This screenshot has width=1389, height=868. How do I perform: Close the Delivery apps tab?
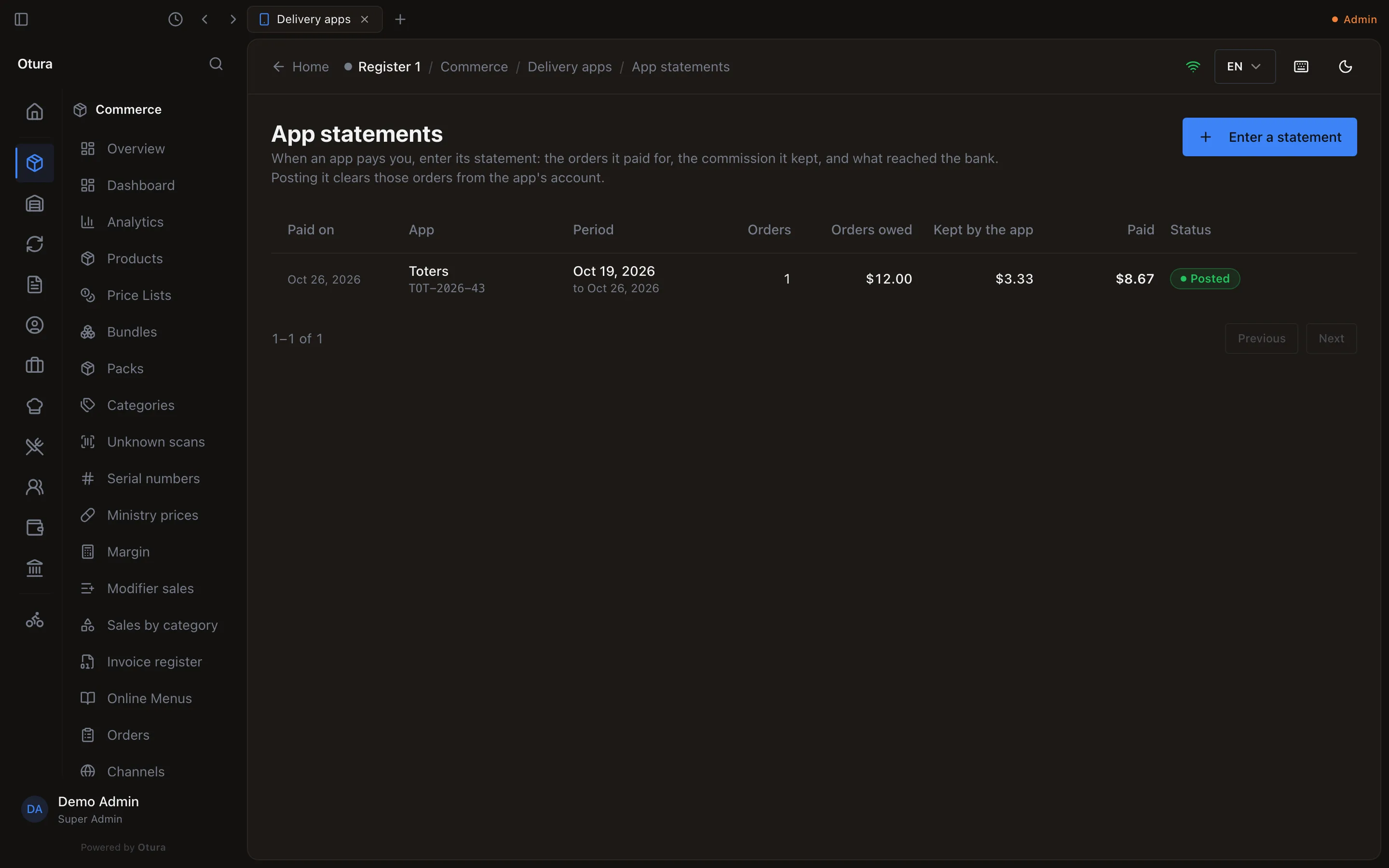(x=365, y=19)
